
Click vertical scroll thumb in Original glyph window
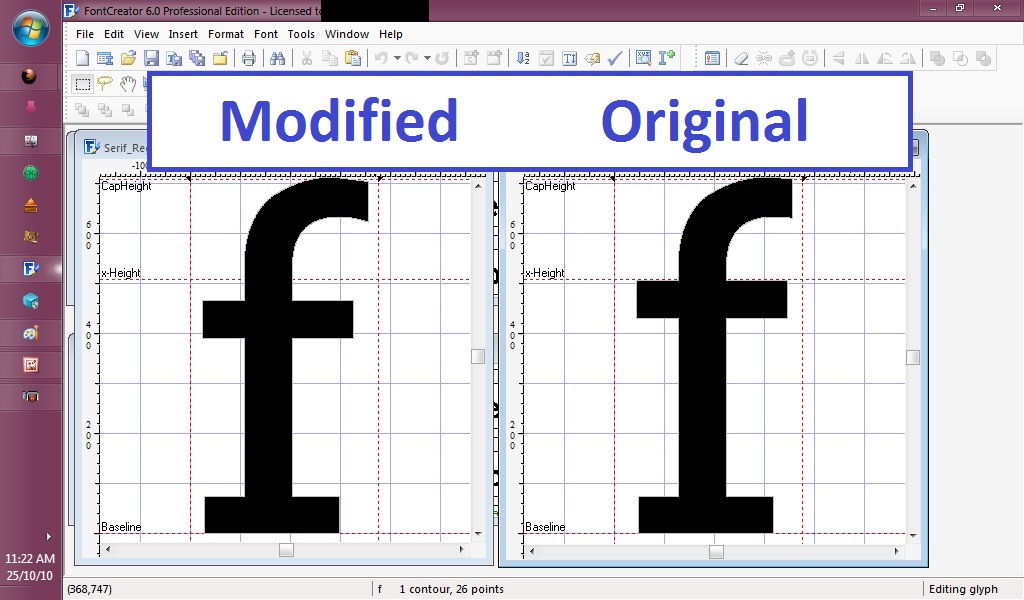click(913, 357)
